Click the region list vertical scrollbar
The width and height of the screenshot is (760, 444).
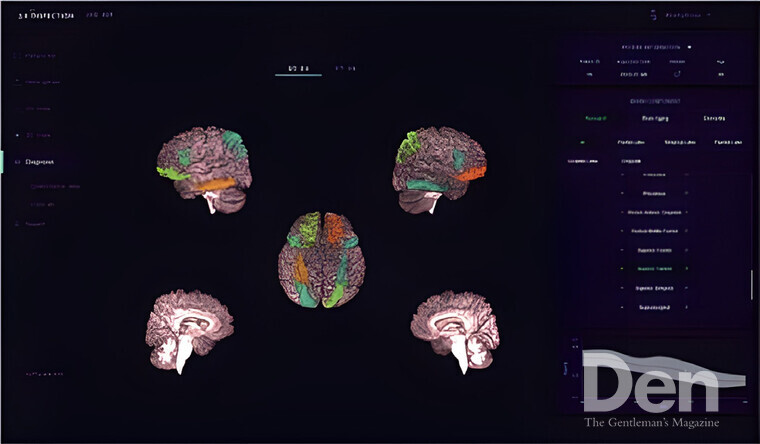pos(751,284)
